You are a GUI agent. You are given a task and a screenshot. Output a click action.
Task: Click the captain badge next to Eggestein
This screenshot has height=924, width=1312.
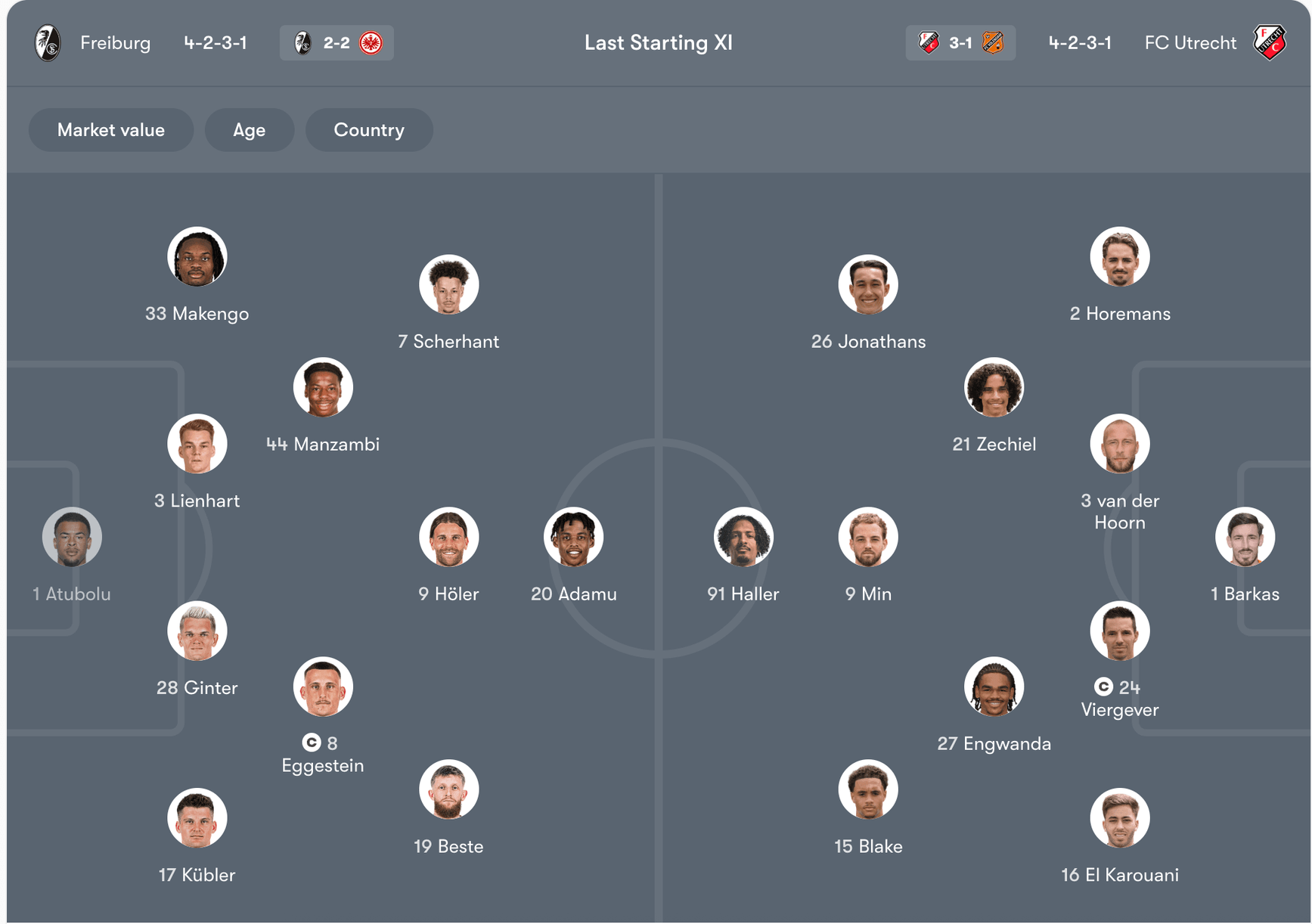coord(311,743)
